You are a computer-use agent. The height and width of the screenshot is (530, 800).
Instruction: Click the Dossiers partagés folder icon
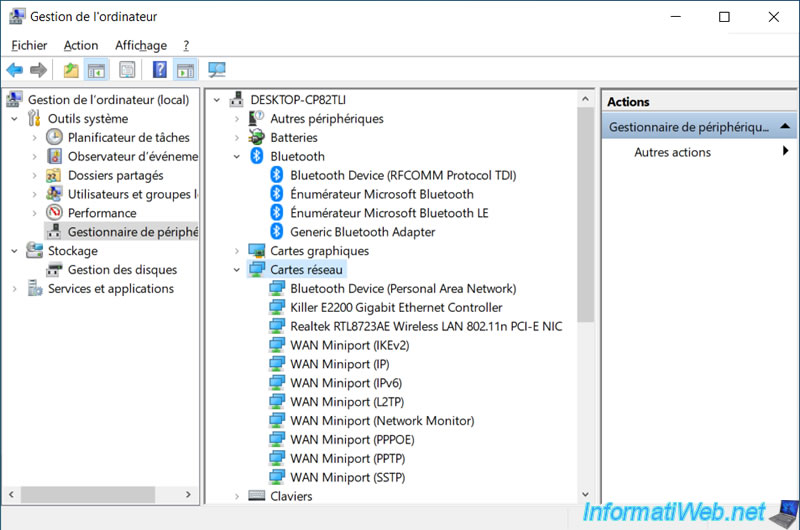[54, 175]
